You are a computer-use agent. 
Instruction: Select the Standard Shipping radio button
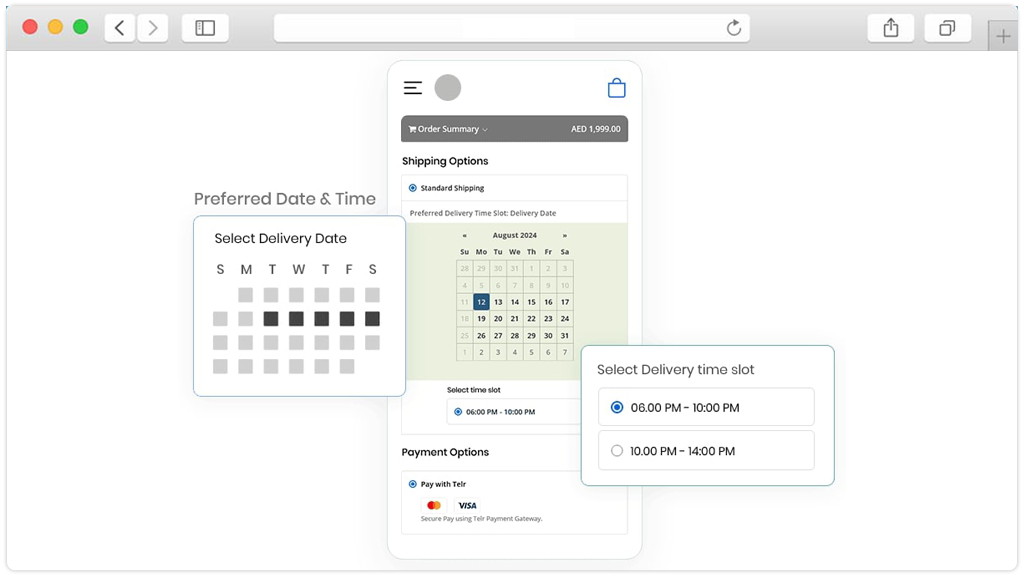coord(412,188)
